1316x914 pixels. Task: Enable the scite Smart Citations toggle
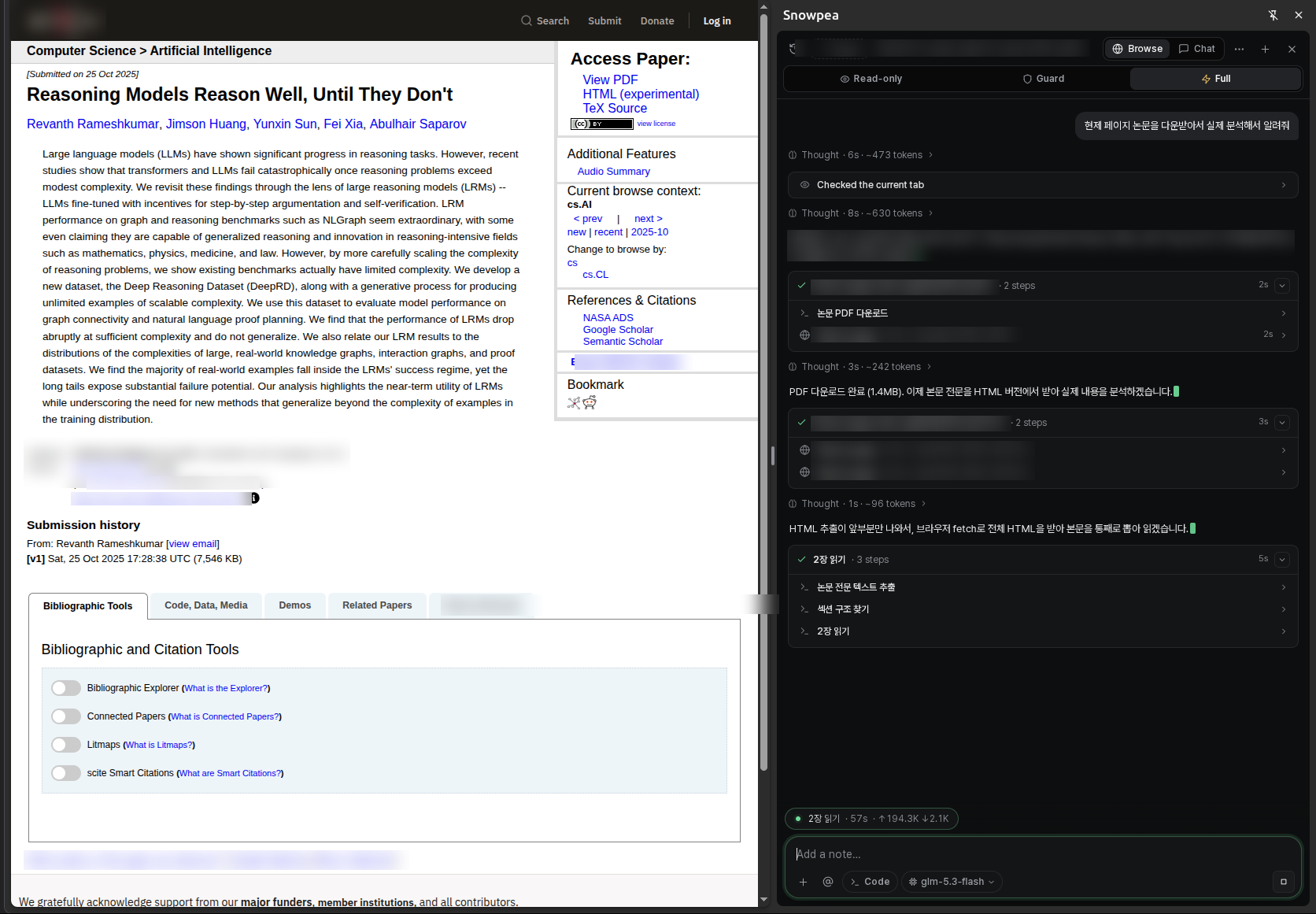click(66, 773)
